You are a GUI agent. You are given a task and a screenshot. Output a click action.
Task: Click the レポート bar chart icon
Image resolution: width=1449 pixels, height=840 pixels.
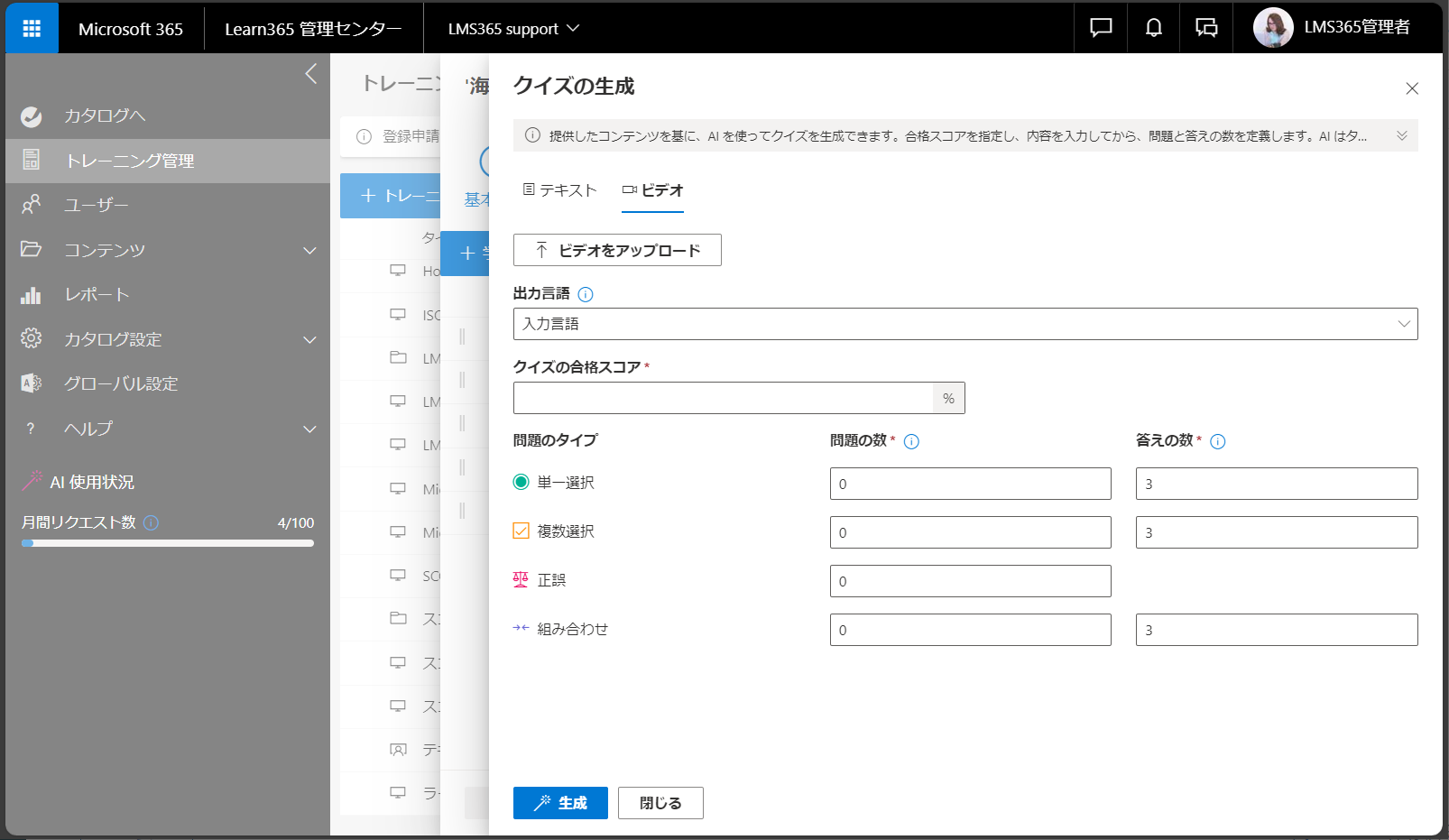pyautogui.click(x=32, y=295)
